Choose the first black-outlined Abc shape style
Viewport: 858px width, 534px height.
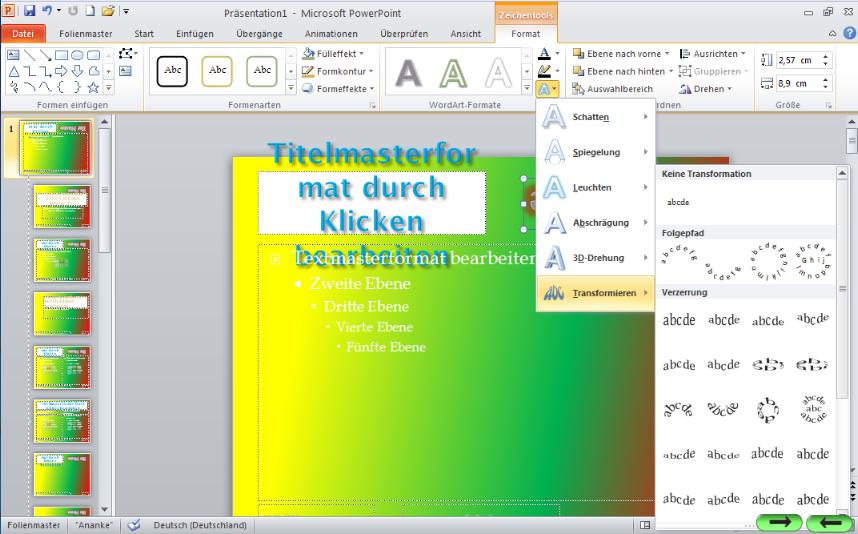tap(173, 71)
